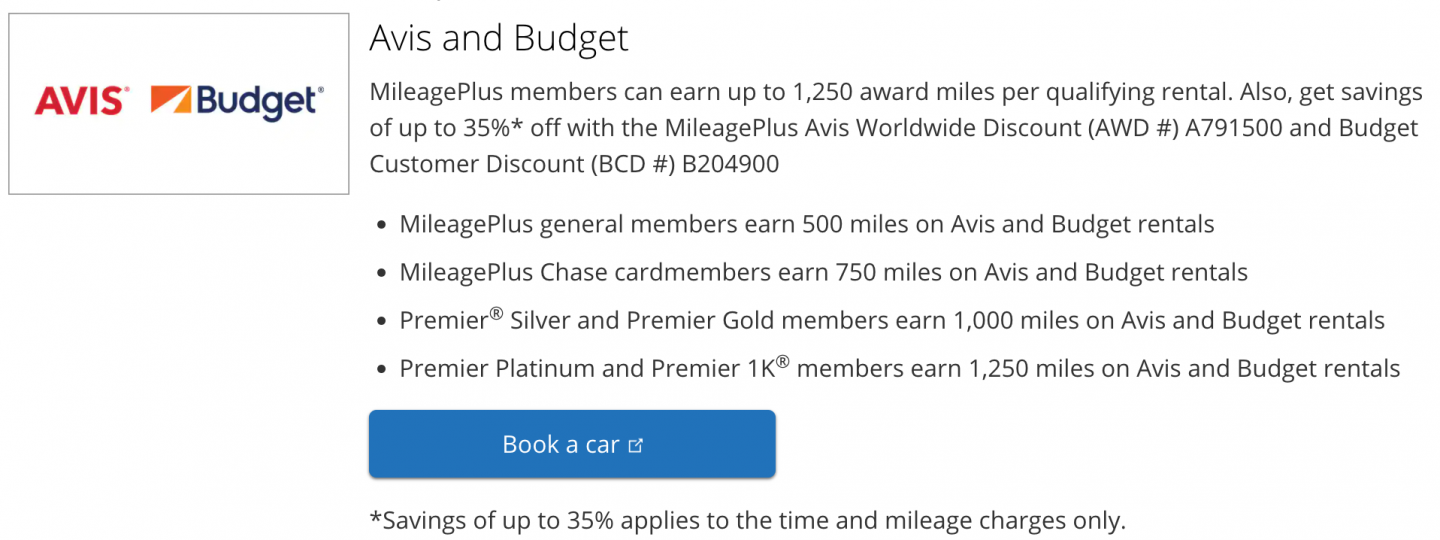
Task: Click the registered symbol before Silver
Action: [496, 313]
